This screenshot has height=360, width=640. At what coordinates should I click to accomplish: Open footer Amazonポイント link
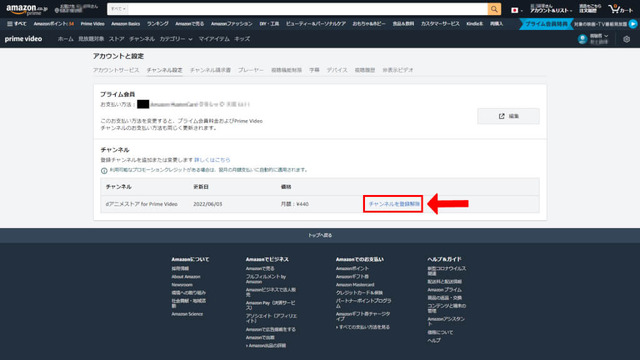352,269
